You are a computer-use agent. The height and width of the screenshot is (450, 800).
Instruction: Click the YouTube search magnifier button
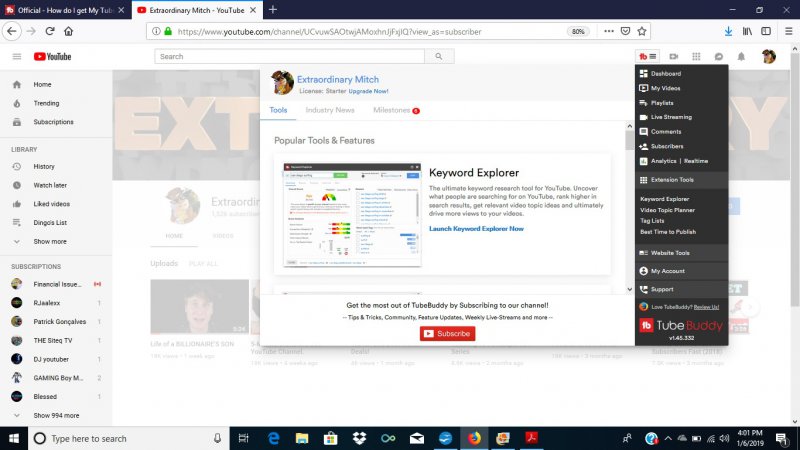439,56
